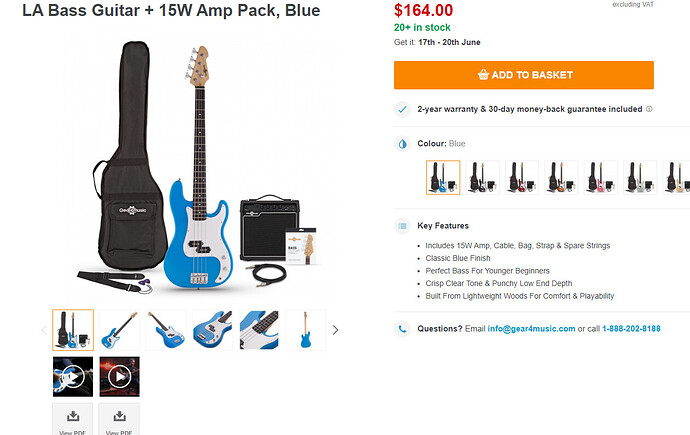Screen dimensions: 690x435
Task: Choose the sunburst bass colour option
Action: pos(561,177)
